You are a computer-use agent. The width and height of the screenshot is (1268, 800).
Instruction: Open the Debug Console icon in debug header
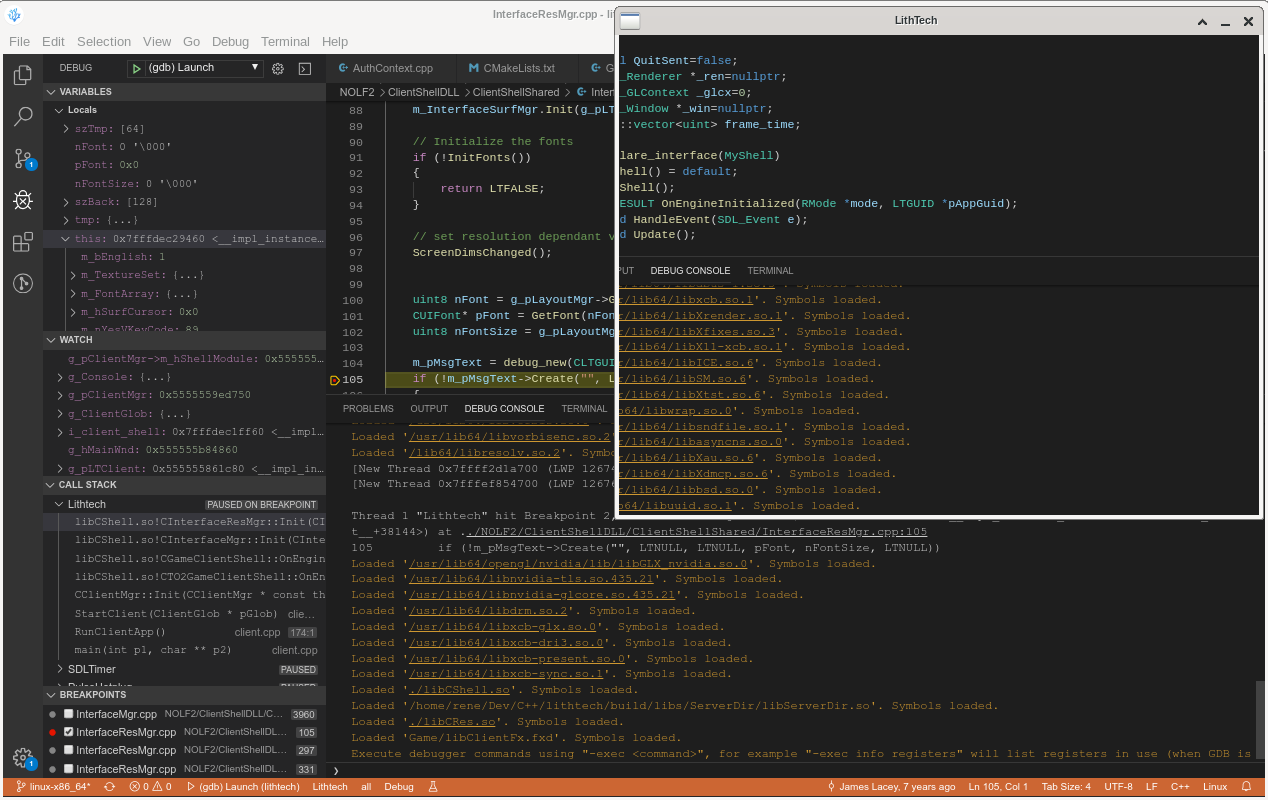click(305, 68)
